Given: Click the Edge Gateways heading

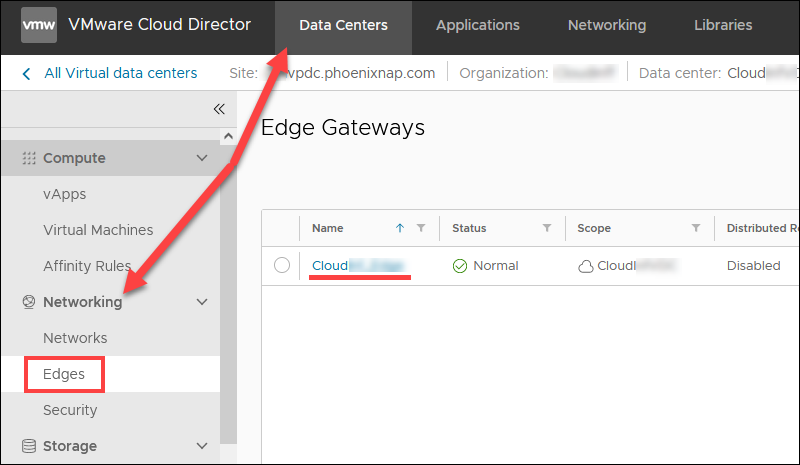Looking at the screenshot, I should [x=342, y=127].
